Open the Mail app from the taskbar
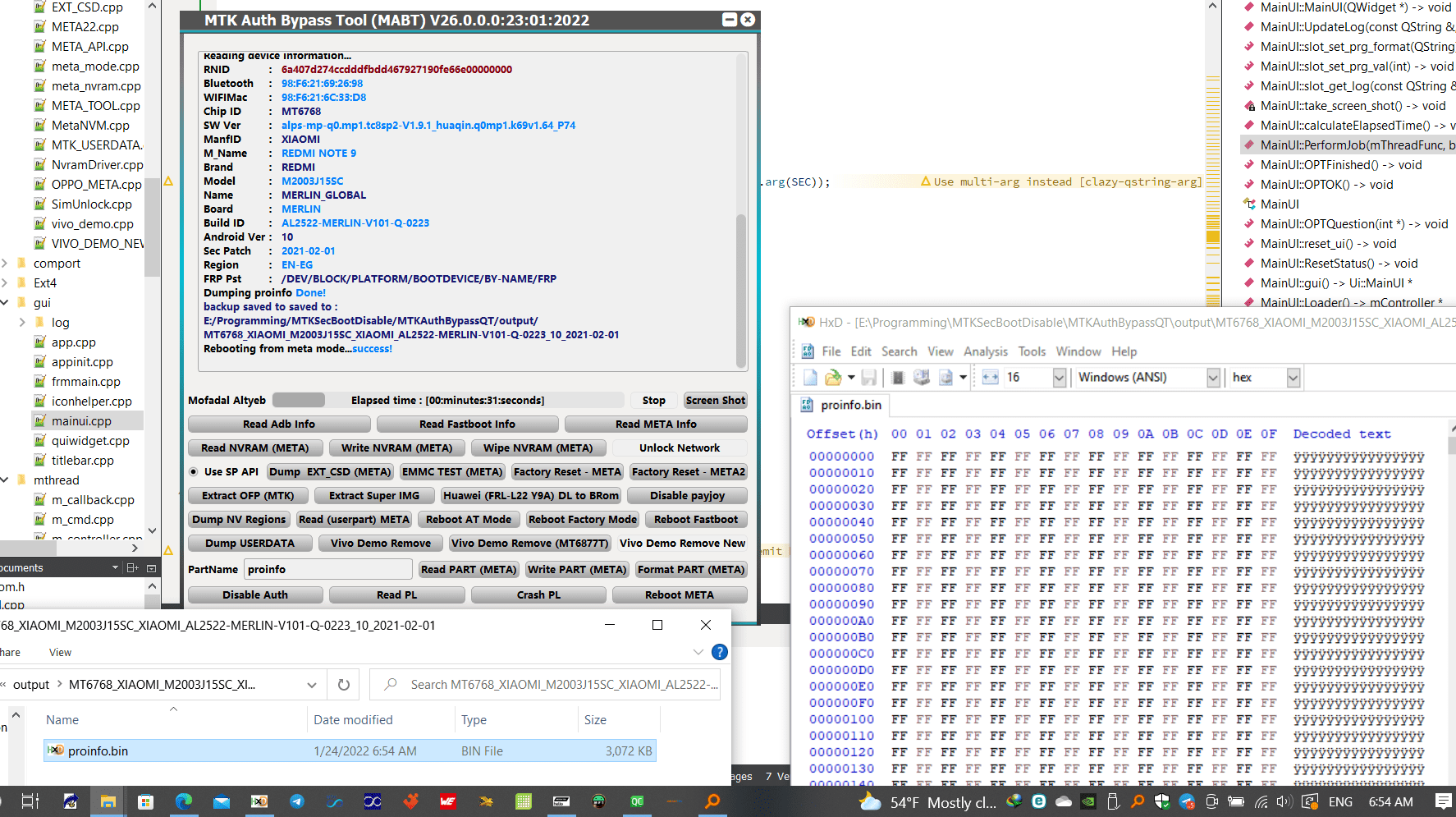Image resolution: width=1456 pixels, height=817 pixels. pyautogui.click(x=222, y=801)
